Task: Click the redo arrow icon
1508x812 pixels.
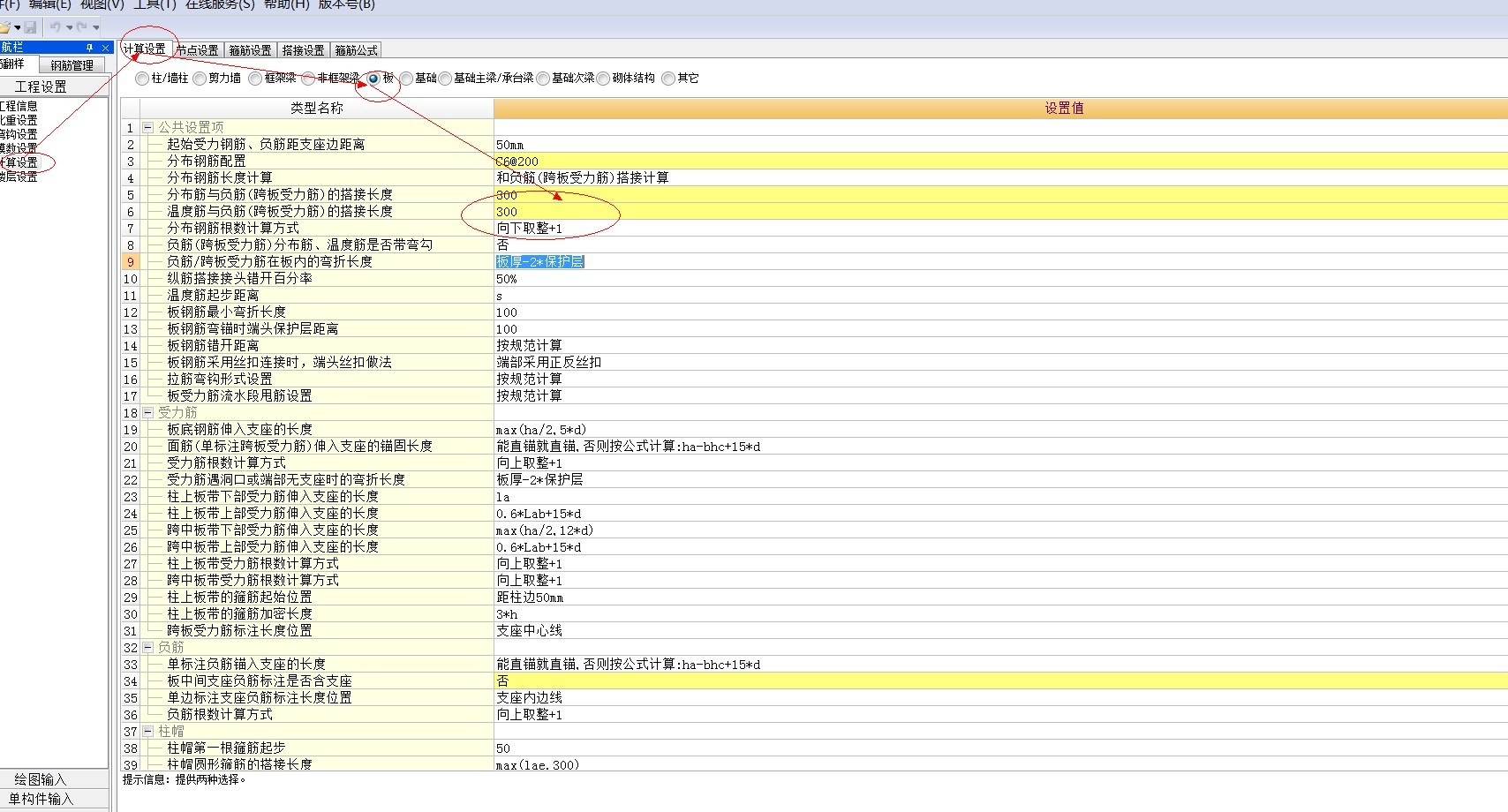Action: coord(82,27)
